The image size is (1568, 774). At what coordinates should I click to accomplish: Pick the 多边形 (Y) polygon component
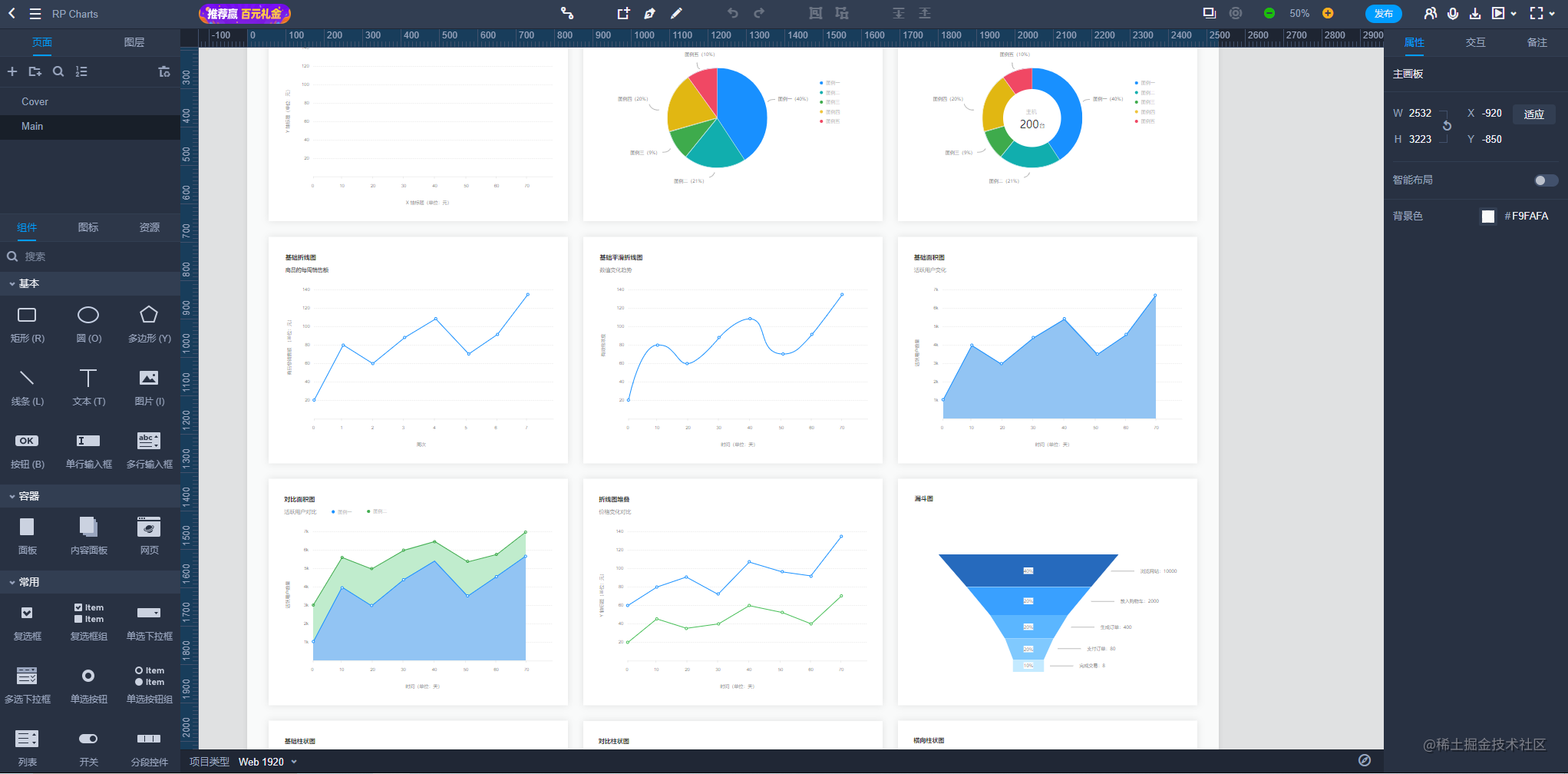click(x=150, y=323)
